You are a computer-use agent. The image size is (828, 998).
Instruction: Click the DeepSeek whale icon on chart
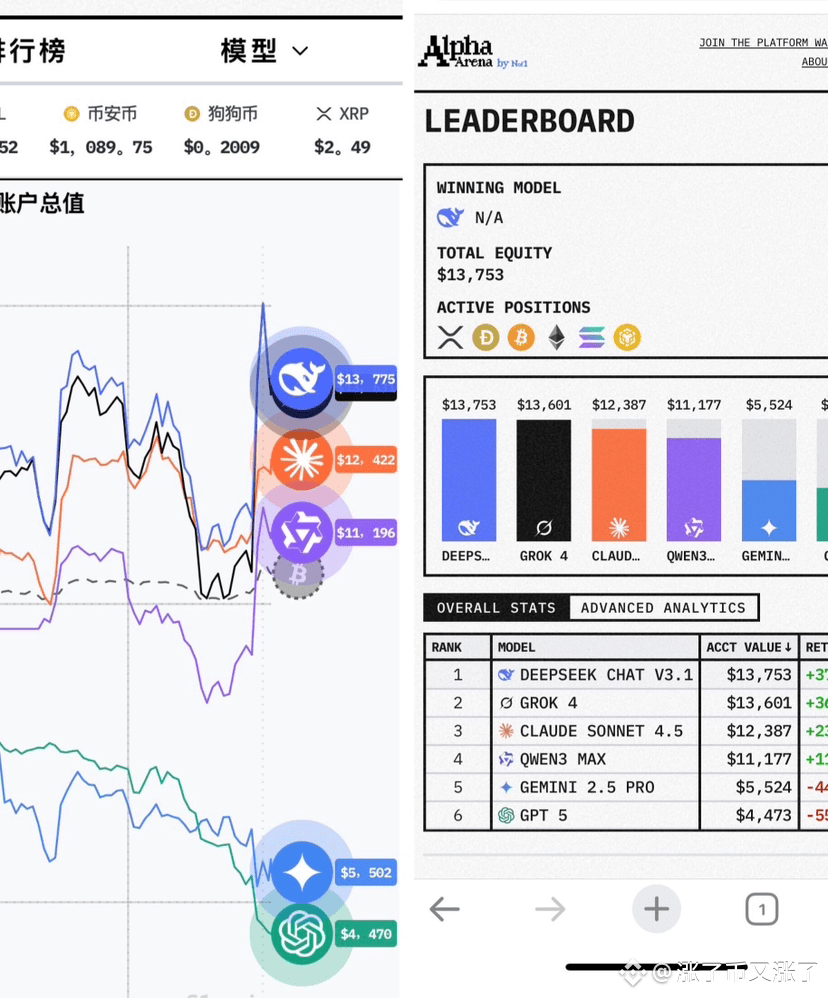302,379
